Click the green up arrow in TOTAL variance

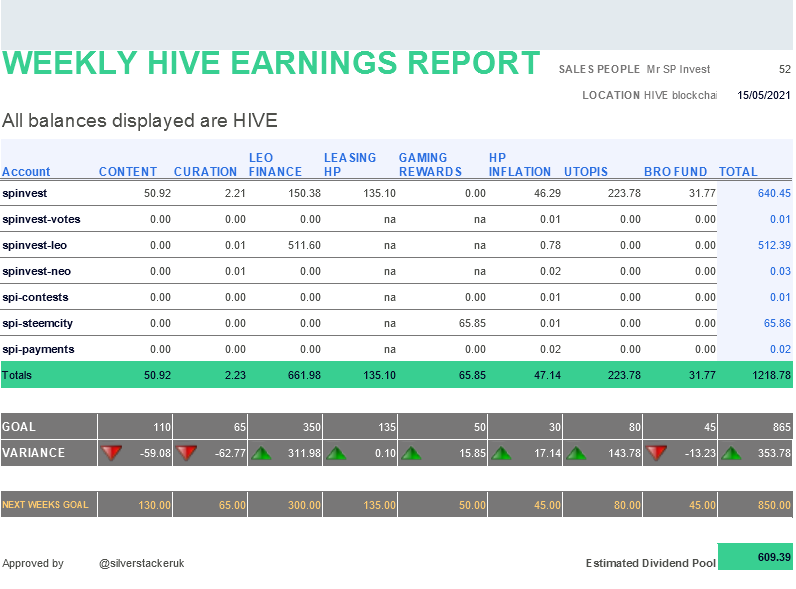731,453
